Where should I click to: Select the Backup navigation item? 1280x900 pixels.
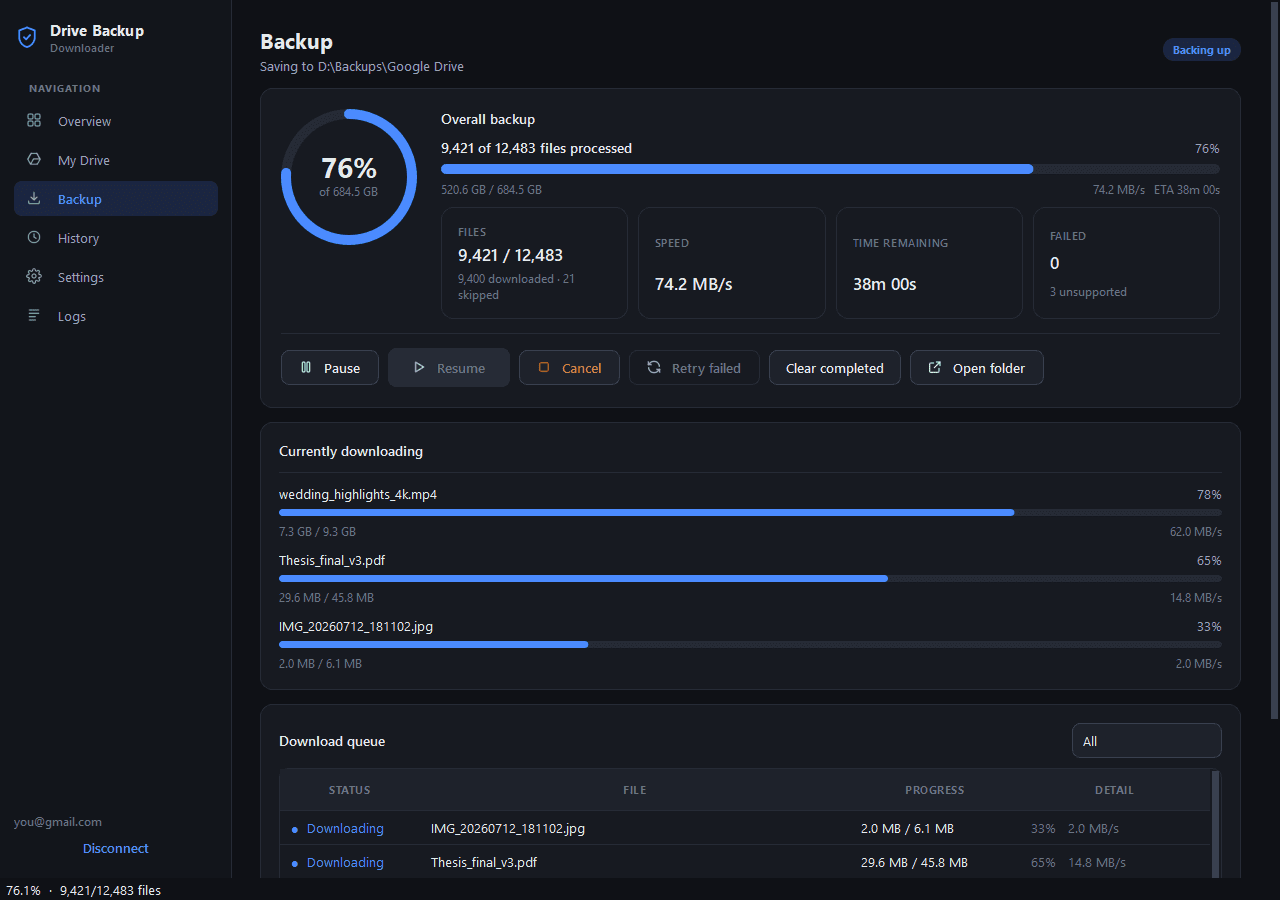pyautogui.click(x=116, y=199)
